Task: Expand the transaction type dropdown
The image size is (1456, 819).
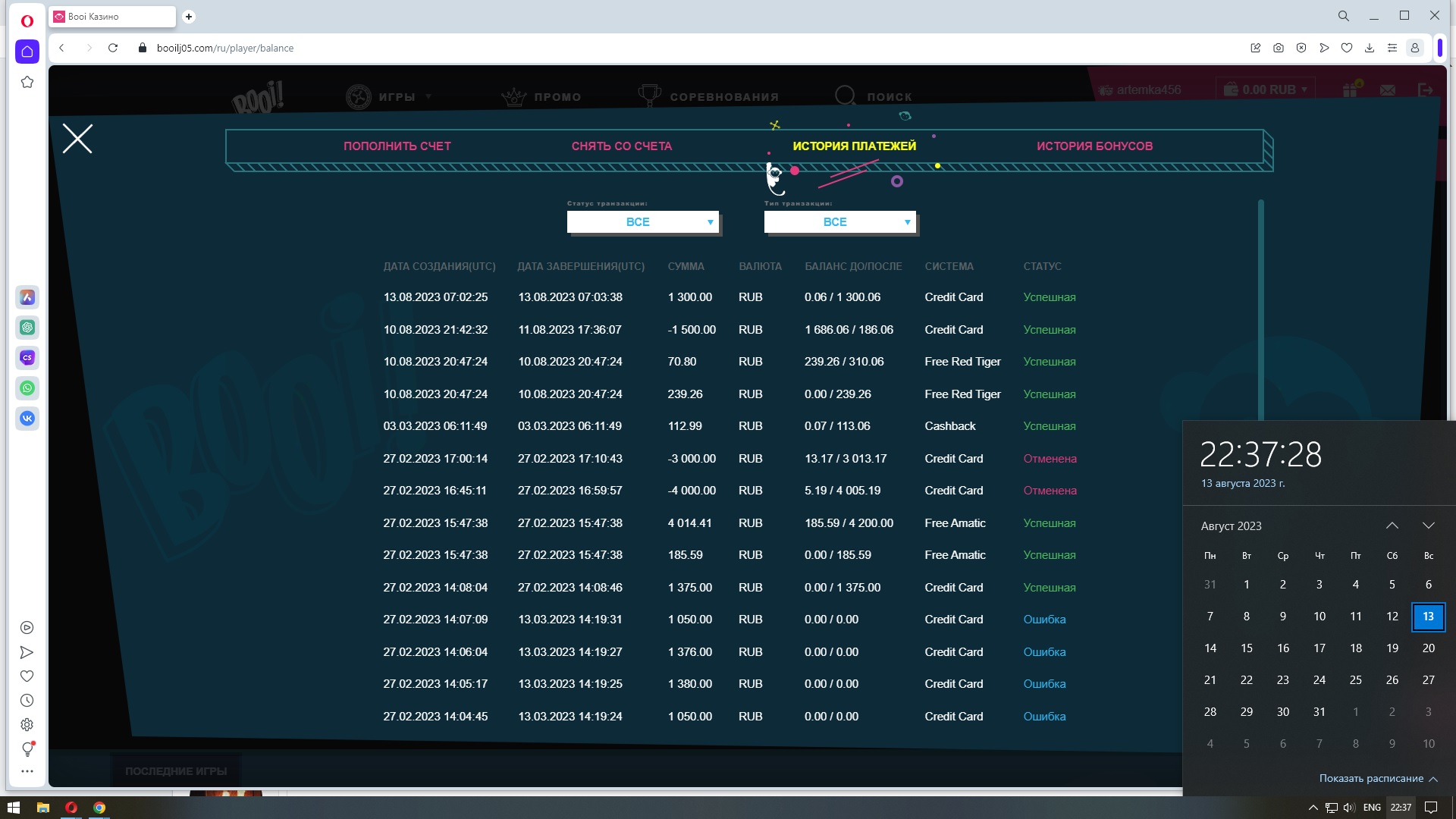Action: (839, 222)
